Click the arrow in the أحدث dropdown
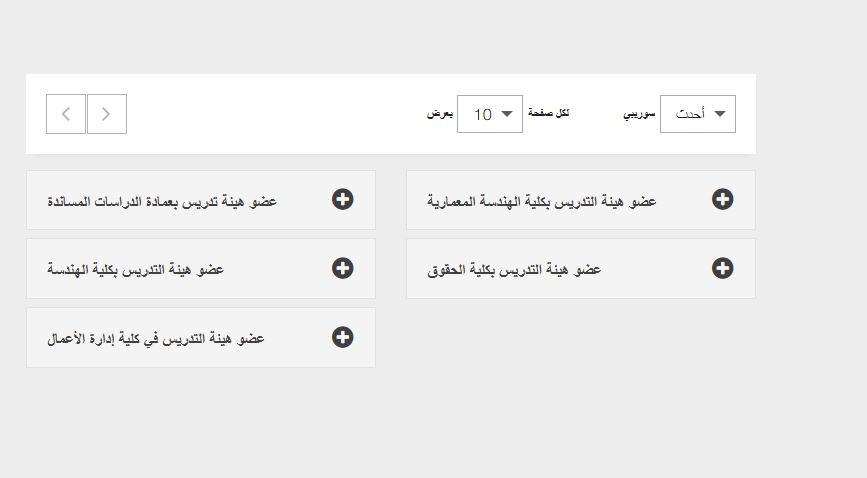This screenshot has height=478, width=867. [x=720, y=114]
